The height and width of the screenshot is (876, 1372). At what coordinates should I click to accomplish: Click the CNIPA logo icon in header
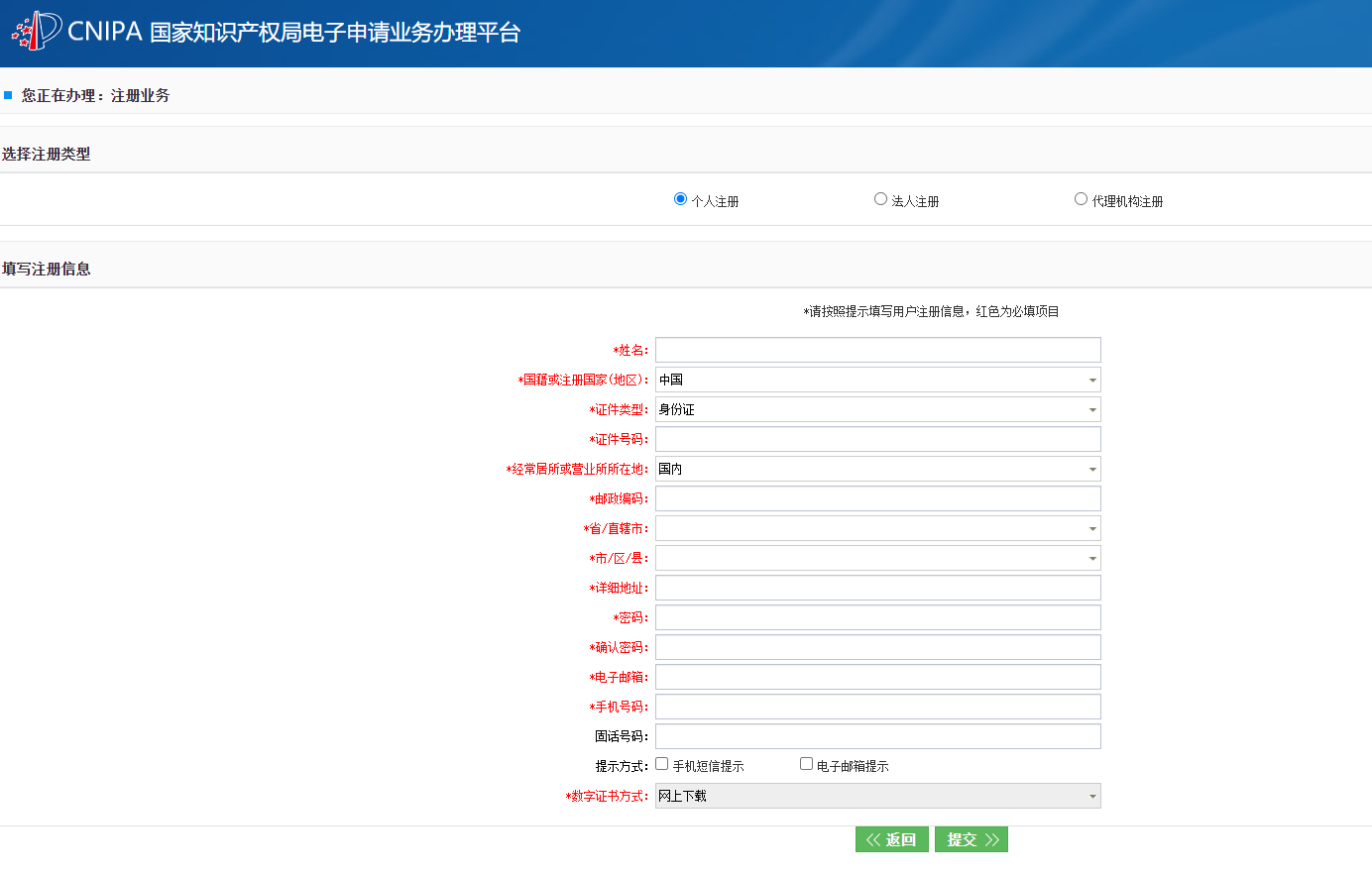point(36,31)
